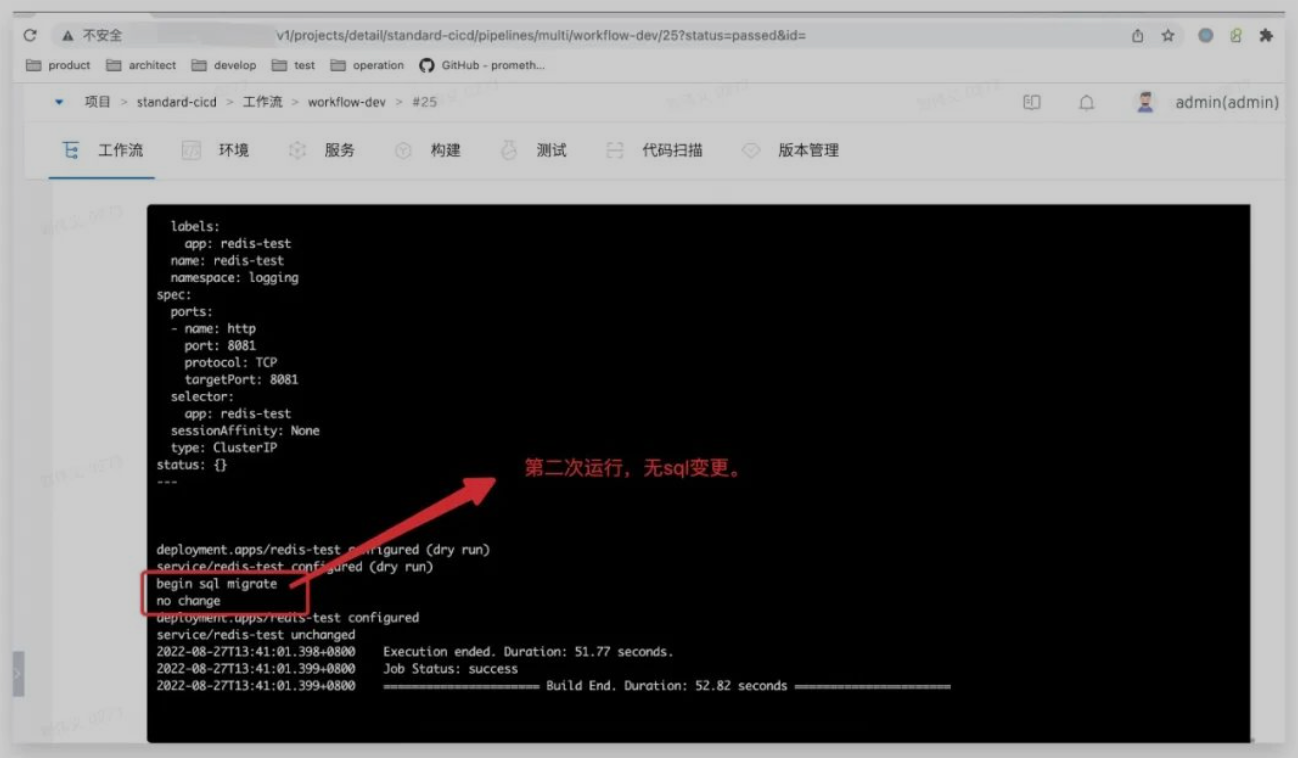Click 'service/redis-test unchanged' log line

[256, 635]
